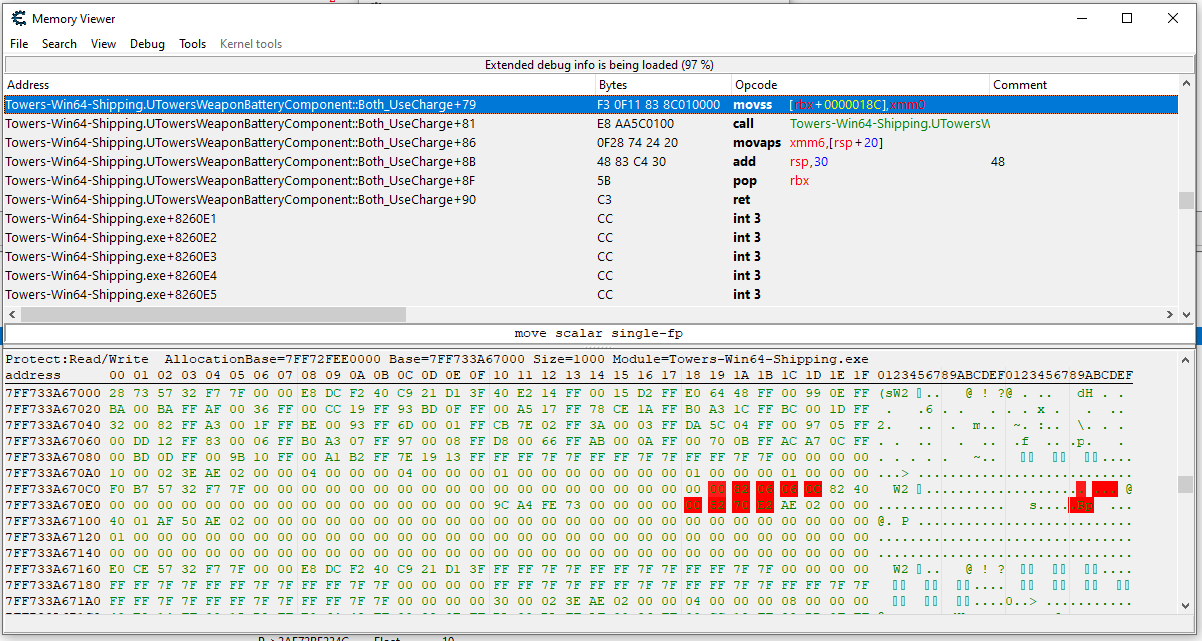Image resolution: width=1202 pixels, height=641 pixels.
Task: Click hex row address 7FF733A67040
Action: click(53, 425)
